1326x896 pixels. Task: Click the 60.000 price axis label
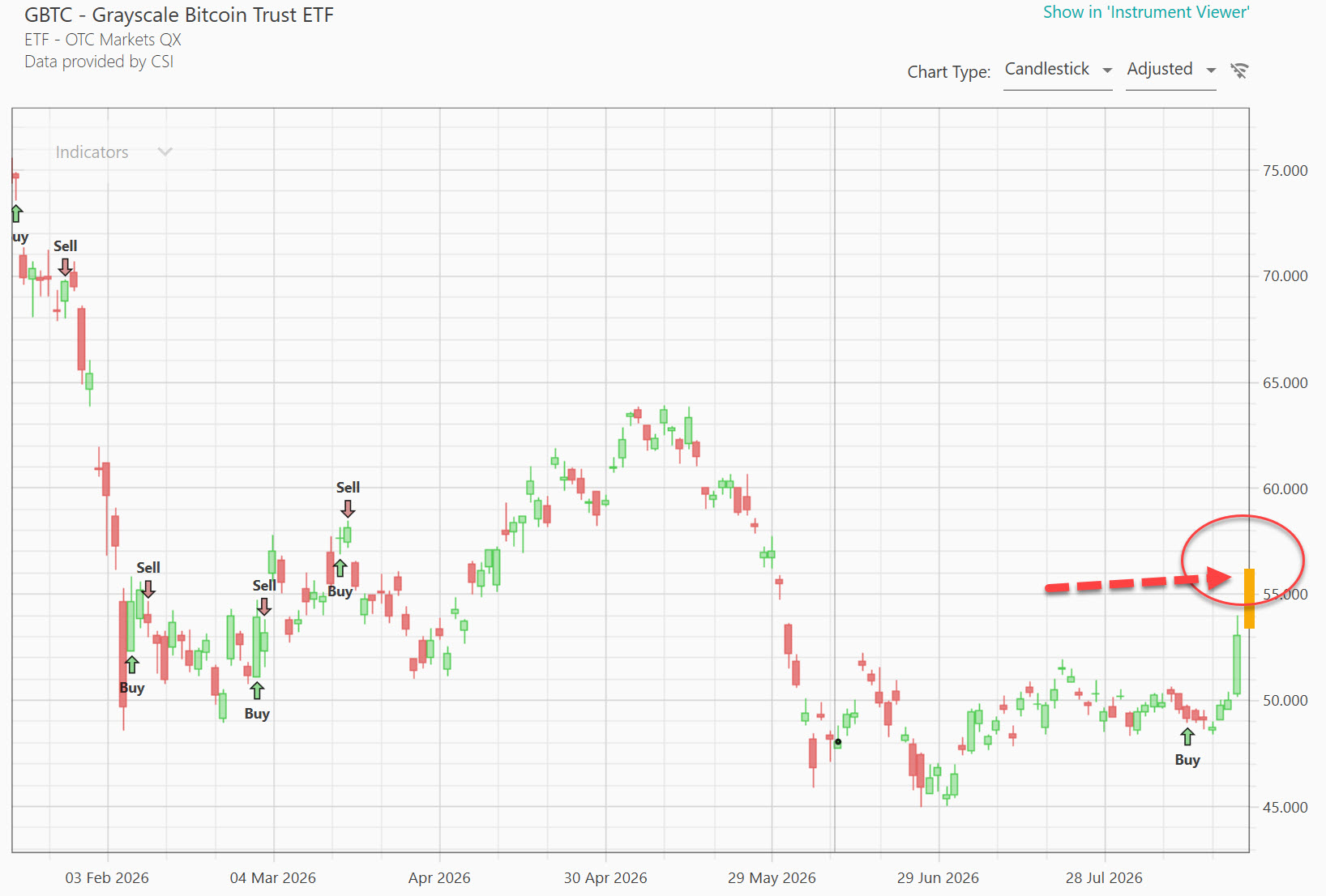tap(1285, 489)
